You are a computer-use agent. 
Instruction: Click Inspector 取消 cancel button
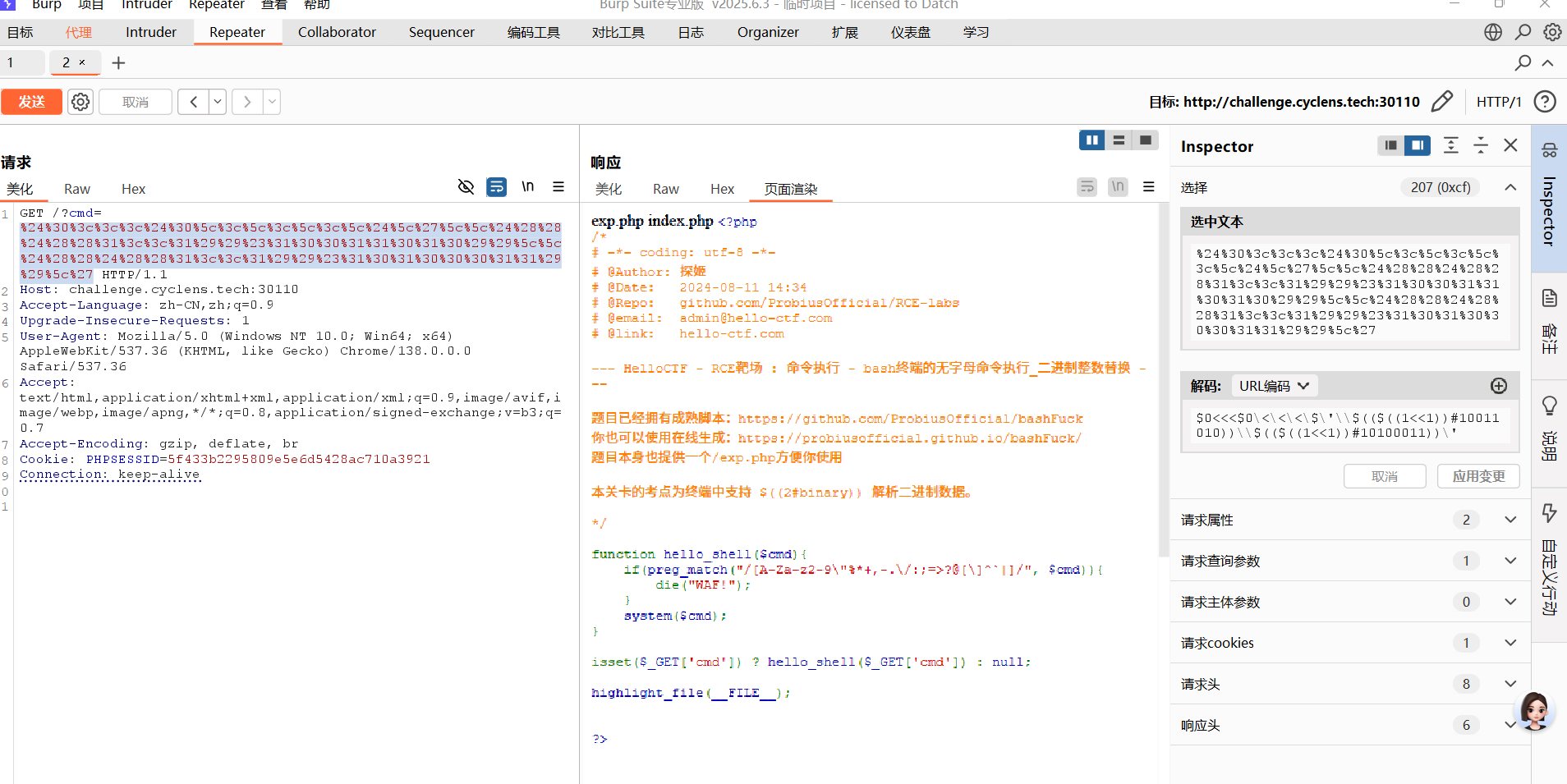(1385, 476)
